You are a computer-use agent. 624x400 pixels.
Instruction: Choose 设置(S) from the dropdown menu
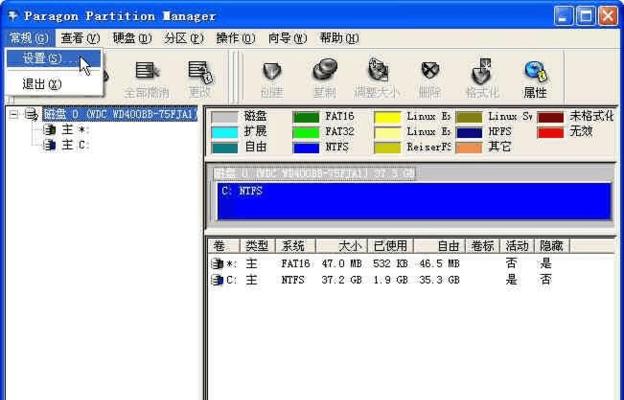click(53, 59)
